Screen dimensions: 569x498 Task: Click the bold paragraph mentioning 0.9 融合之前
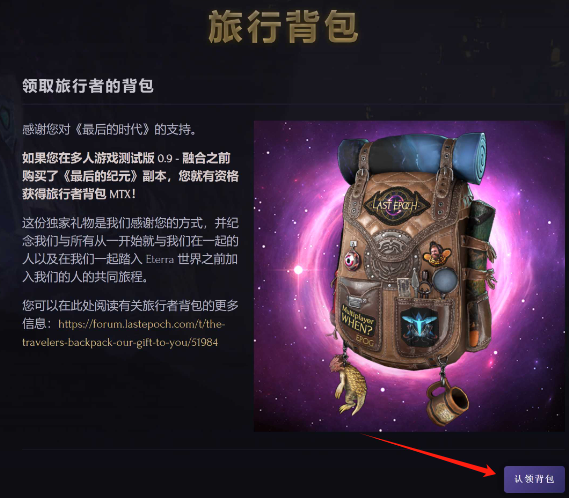(x=130, y=176)
